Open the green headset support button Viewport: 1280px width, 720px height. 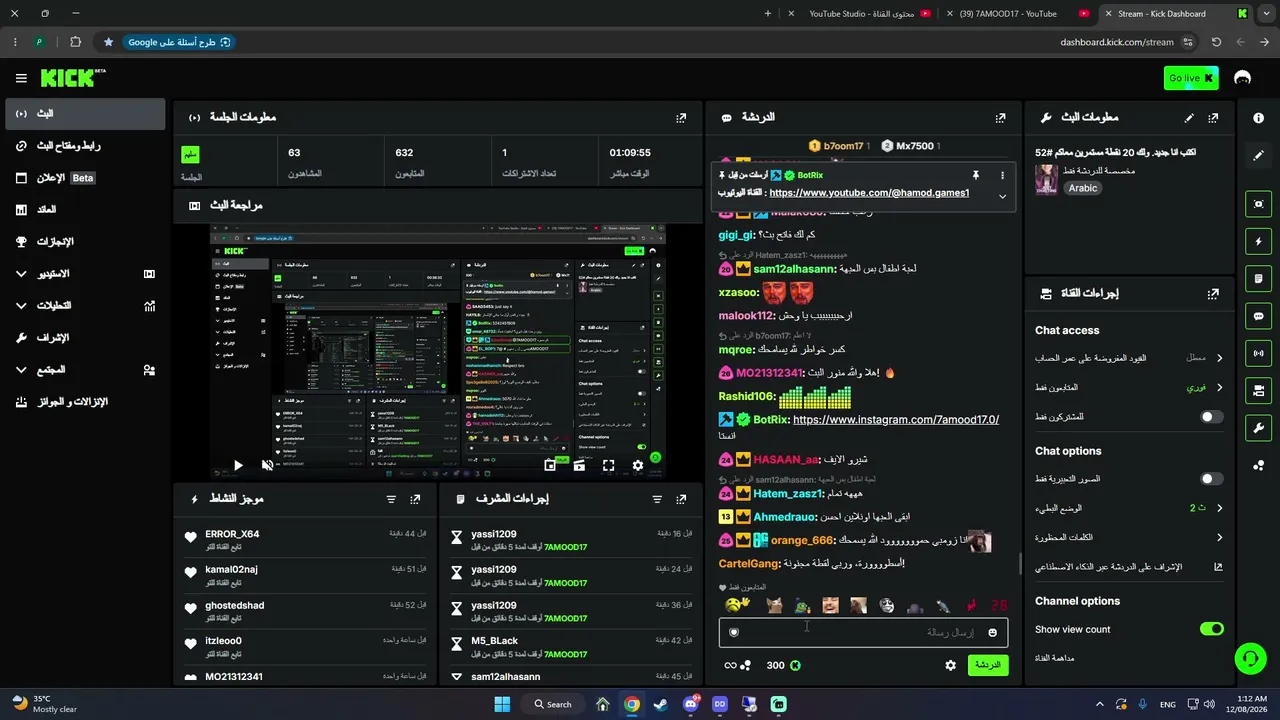[1250, 658]
